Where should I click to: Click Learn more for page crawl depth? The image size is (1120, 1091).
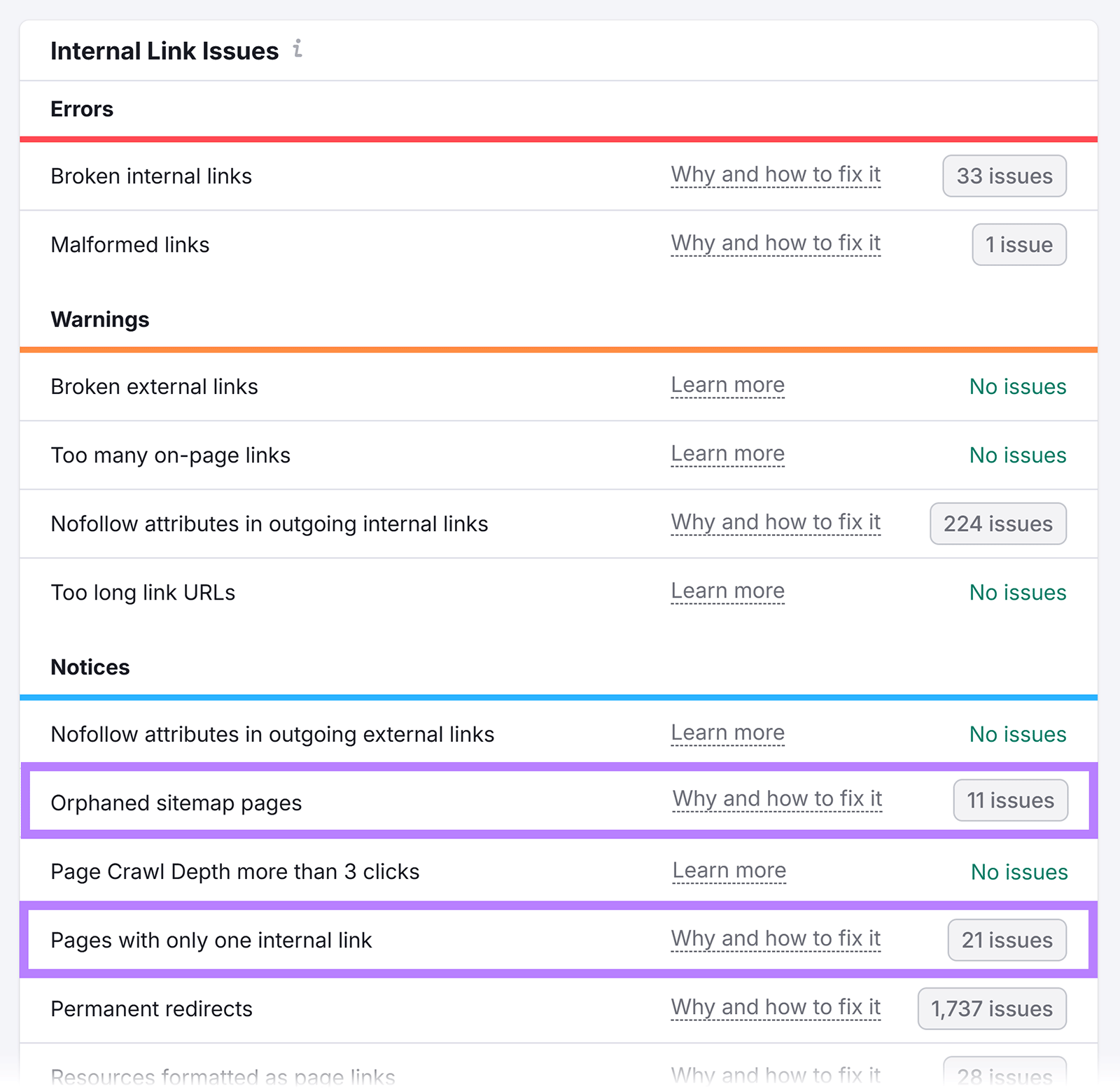[729, 870]
